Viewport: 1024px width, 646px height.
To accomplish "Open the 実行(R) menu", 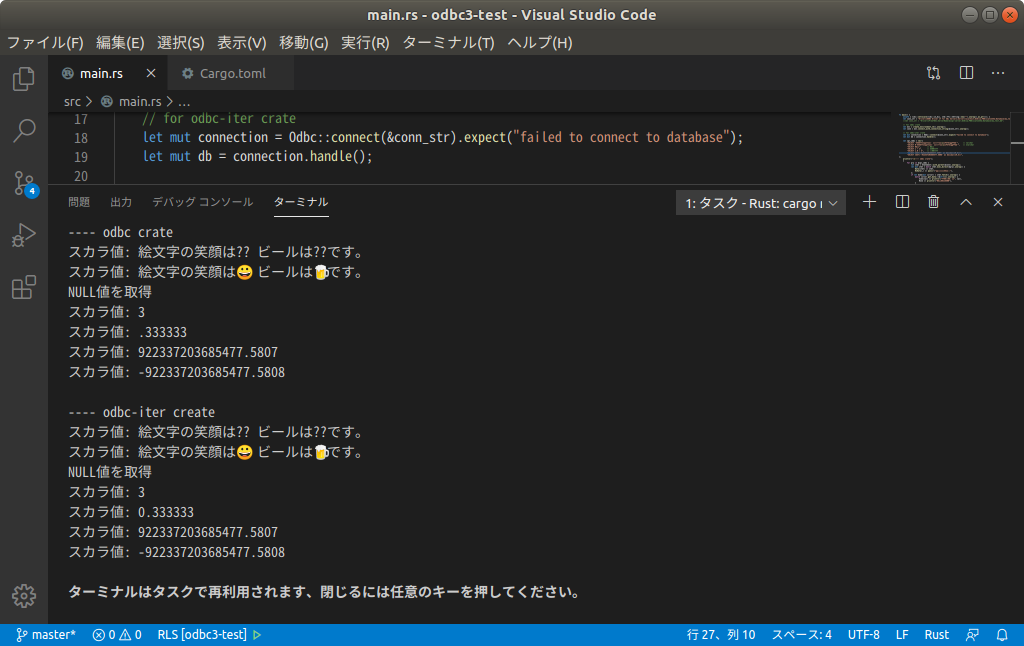I will click(365, 43).
